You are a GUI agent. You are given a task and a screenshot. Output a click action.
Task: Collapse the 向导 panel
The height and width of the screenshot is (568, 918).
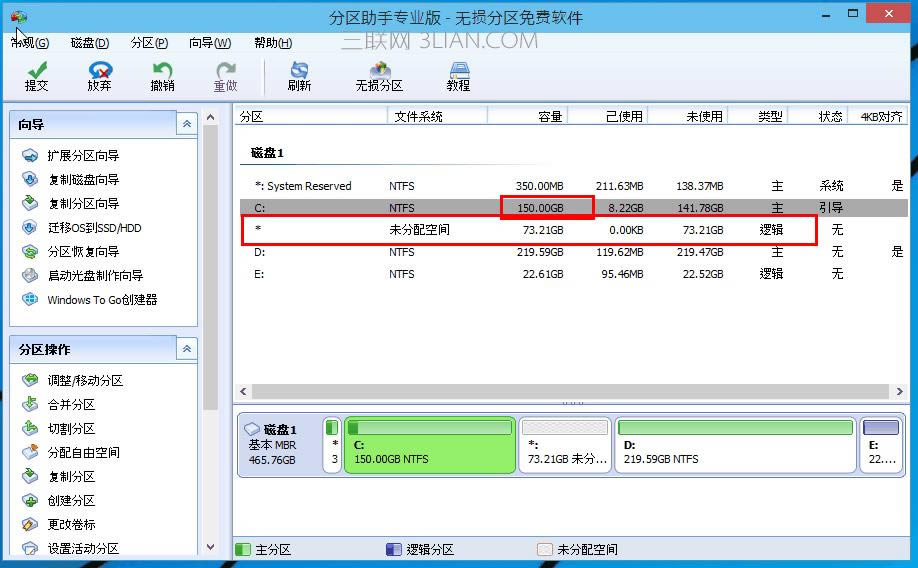tap(187, 124)
